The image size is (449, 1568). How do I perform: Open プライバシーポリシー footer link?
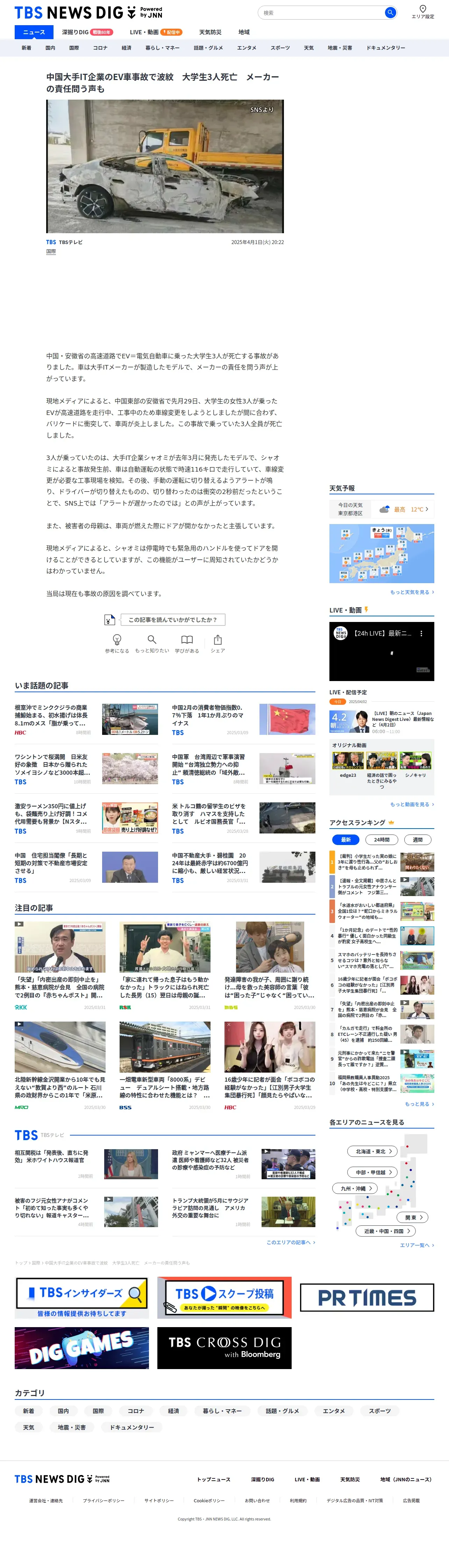coord(104,1501)
